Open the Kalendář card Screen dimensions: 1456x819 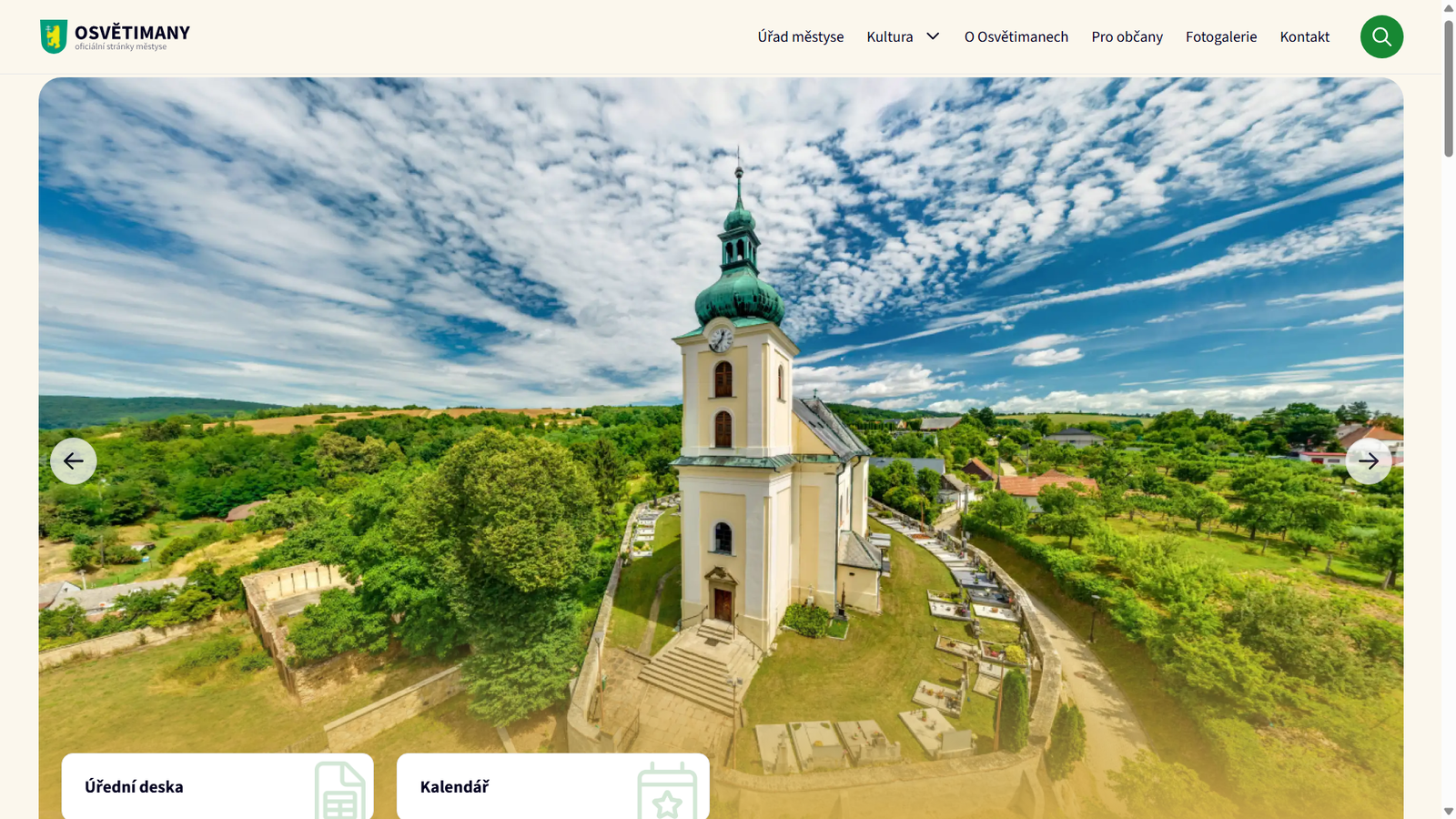coord(552,787)
